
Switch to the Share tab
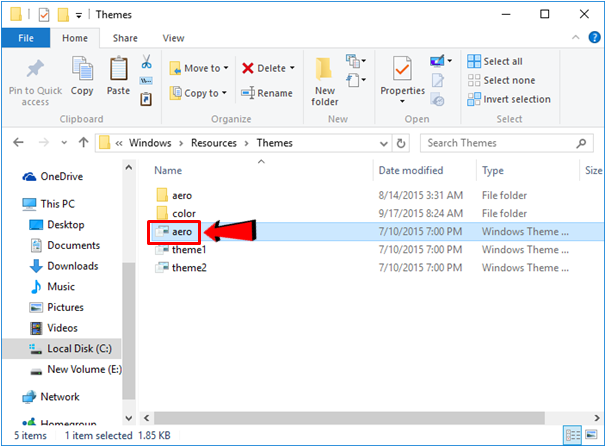(125, 38)
